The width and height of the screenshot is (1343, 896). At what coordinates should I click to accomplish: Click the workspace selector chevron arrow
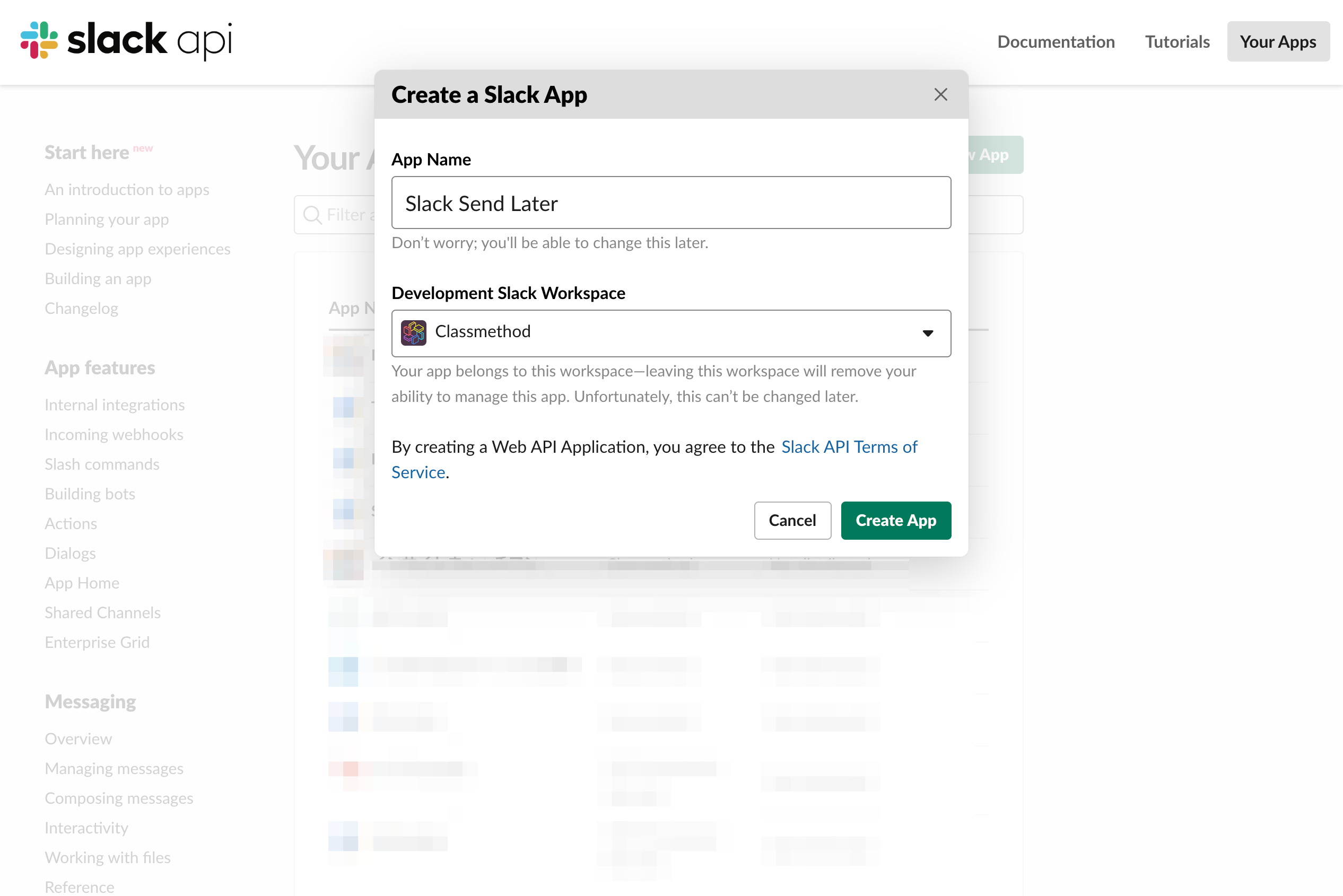tap(927, 333)
